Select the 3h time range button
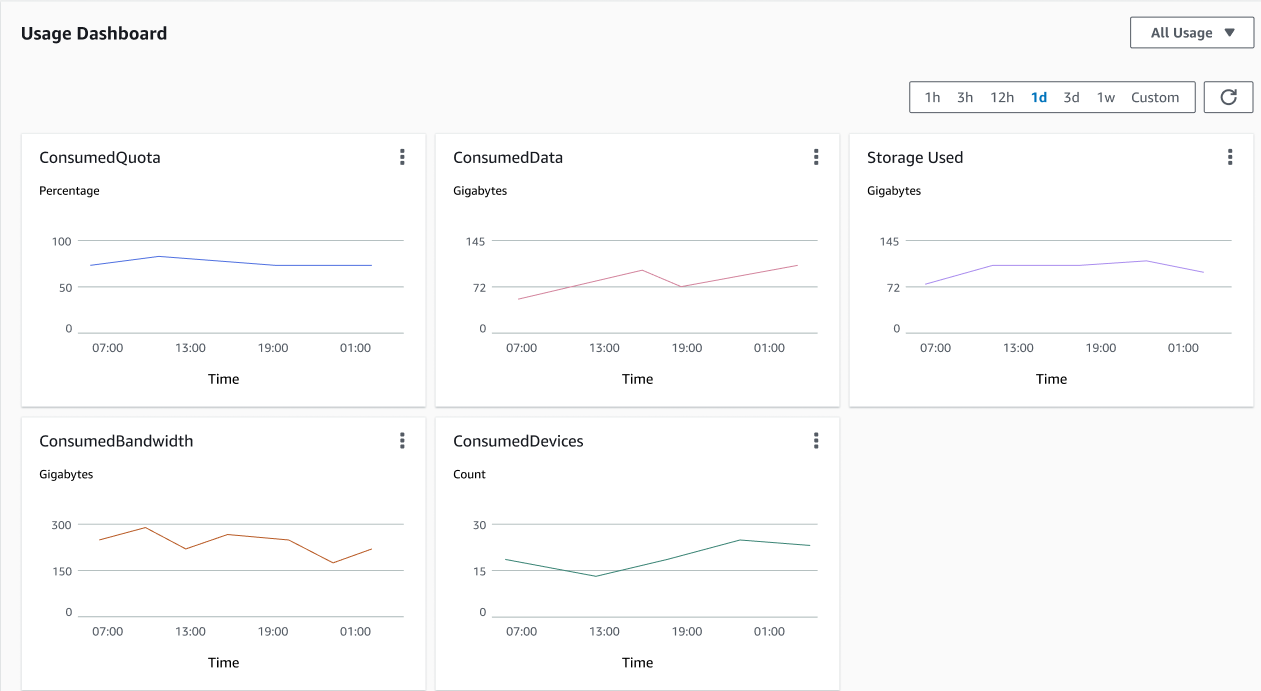Image resolution: width=1261 pixels, height=691 pixels. [964, 97]
